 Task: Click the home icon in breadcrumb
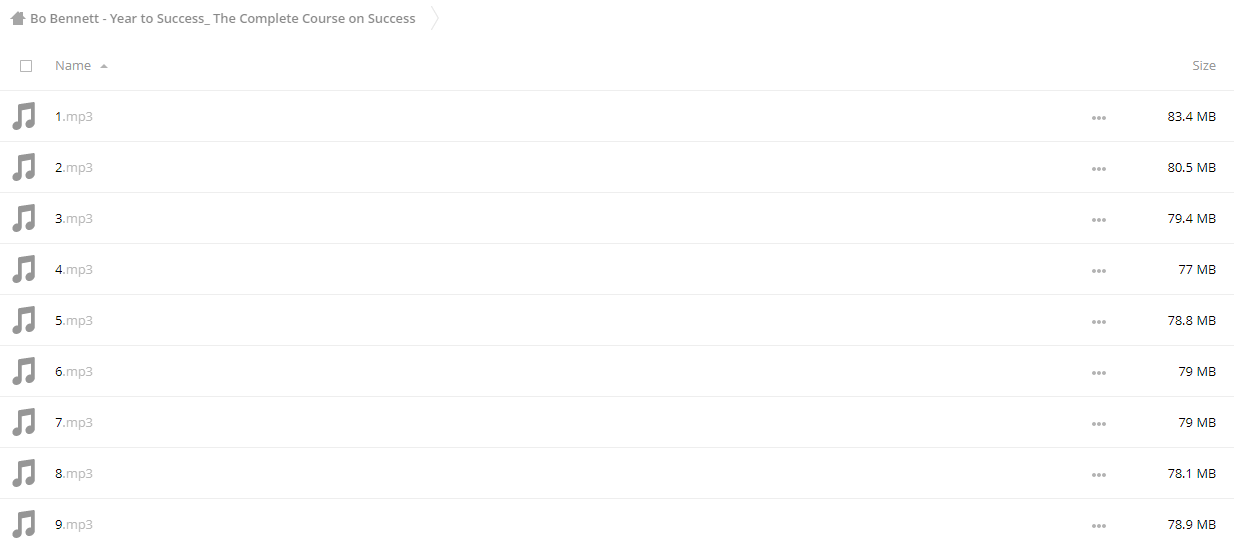click(x=17, y=18)
